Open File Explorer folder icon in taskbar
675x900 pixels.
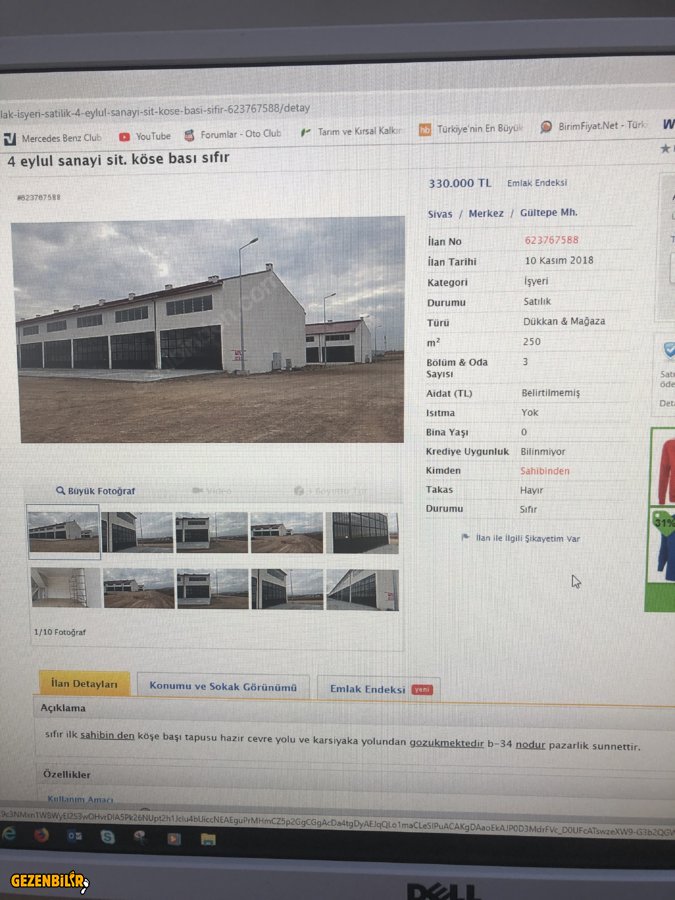(x=208, y=840)
